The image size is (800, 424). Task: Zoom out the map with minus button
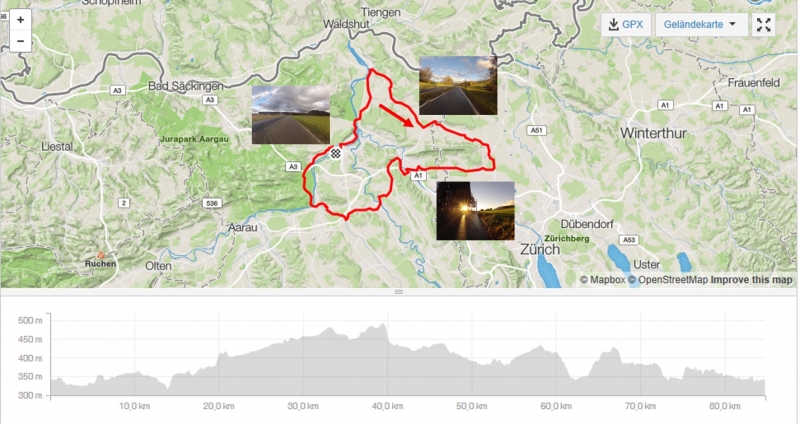tap(20, 41)
